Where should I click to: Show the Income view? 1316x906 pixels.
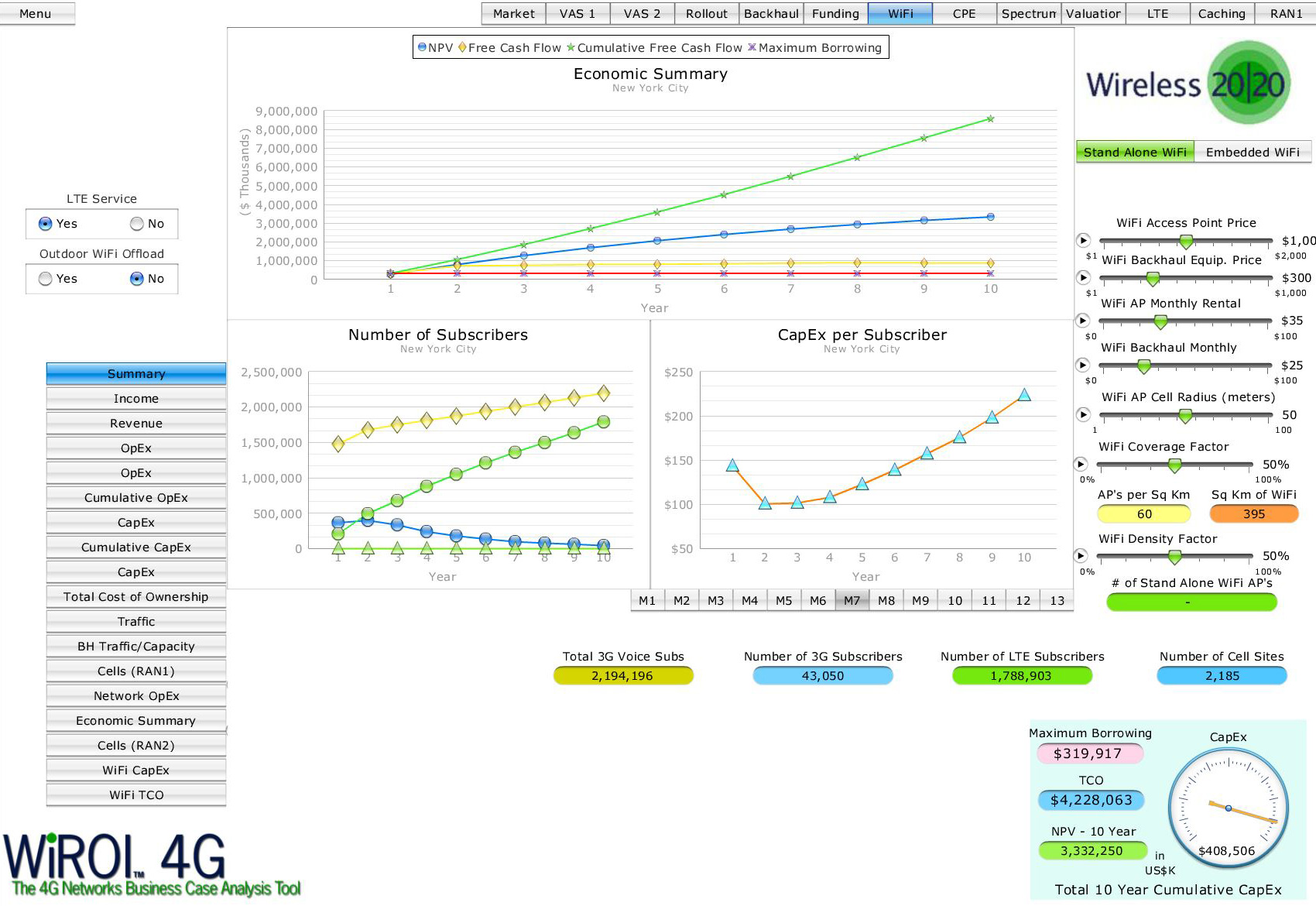click(136, 399)
